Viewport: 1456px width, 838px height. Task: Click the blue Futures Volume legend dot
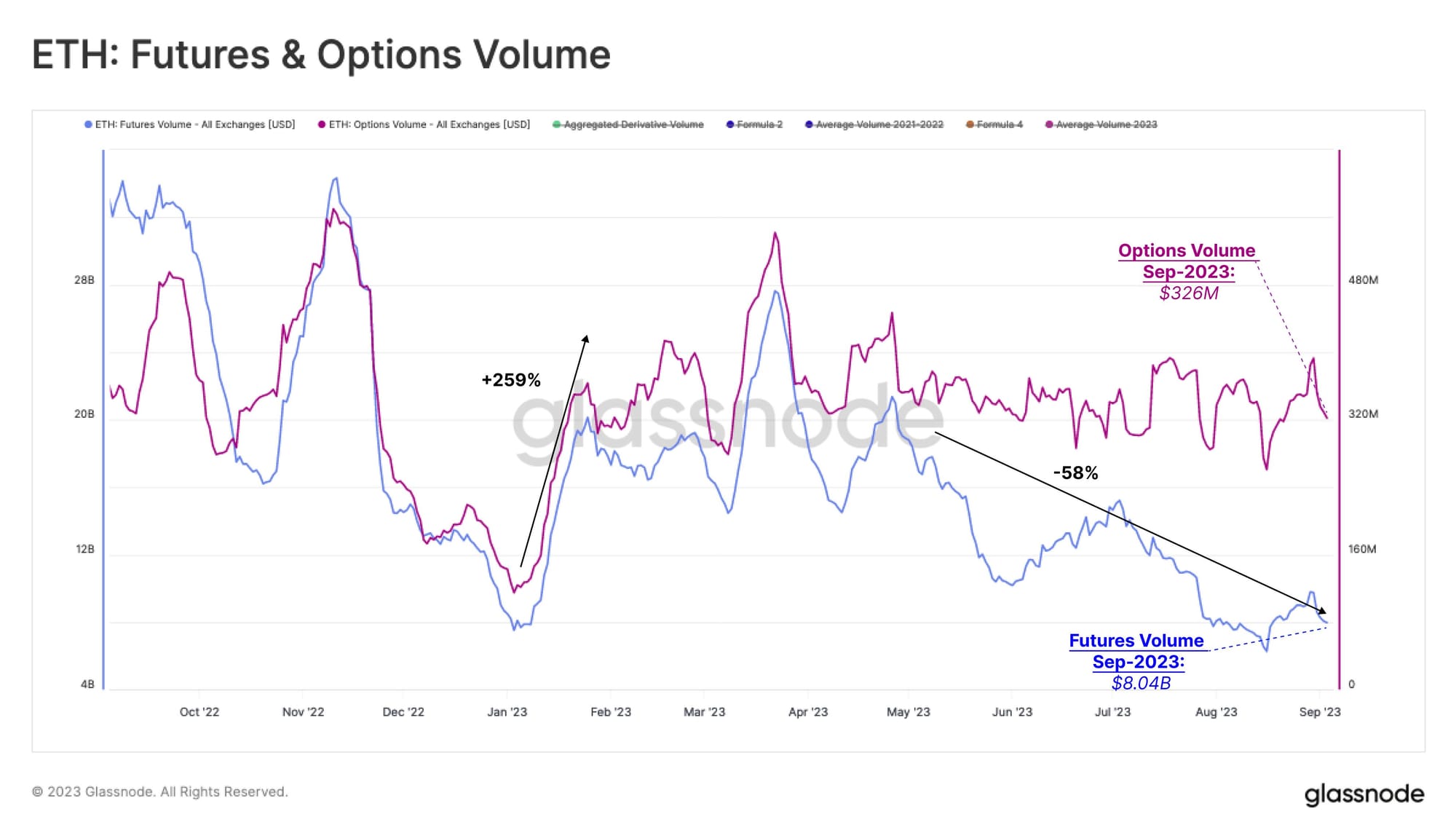click(88, 124)
